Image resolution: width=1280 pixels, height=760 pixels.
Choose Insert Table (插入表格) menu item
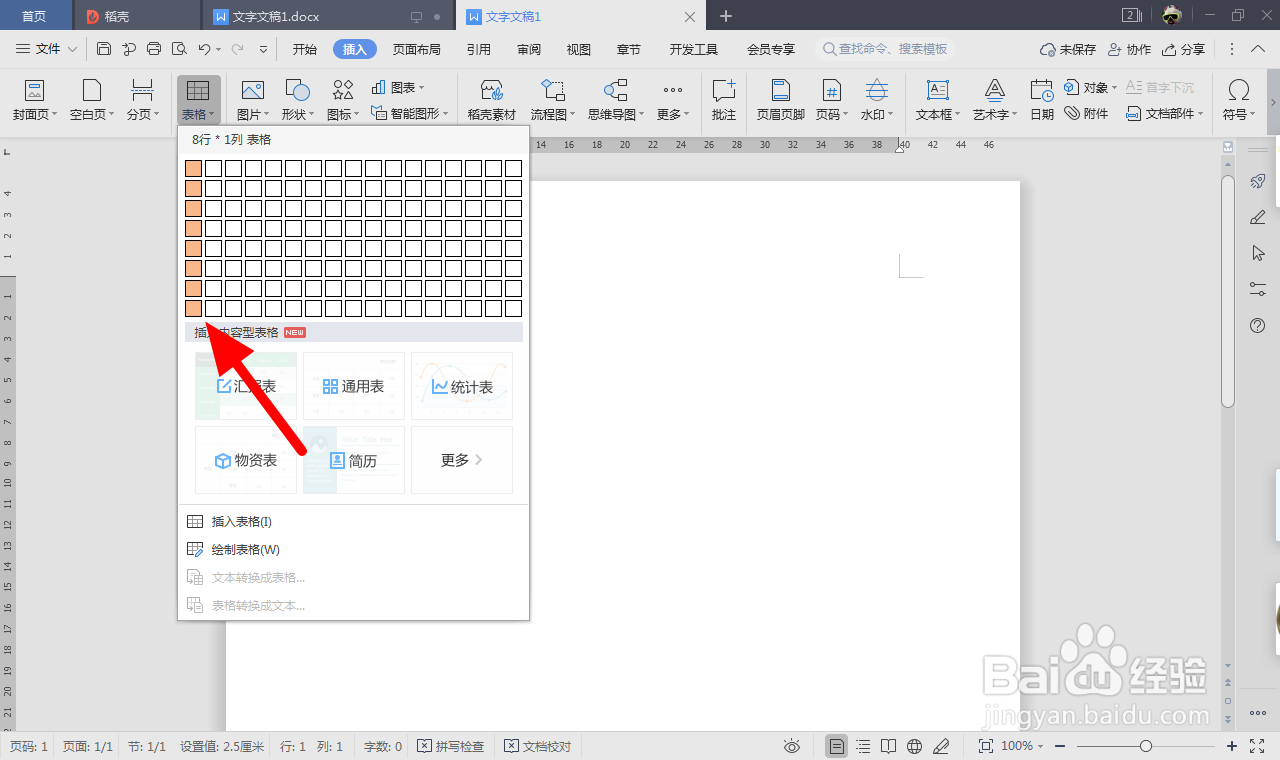click(354, 522)
